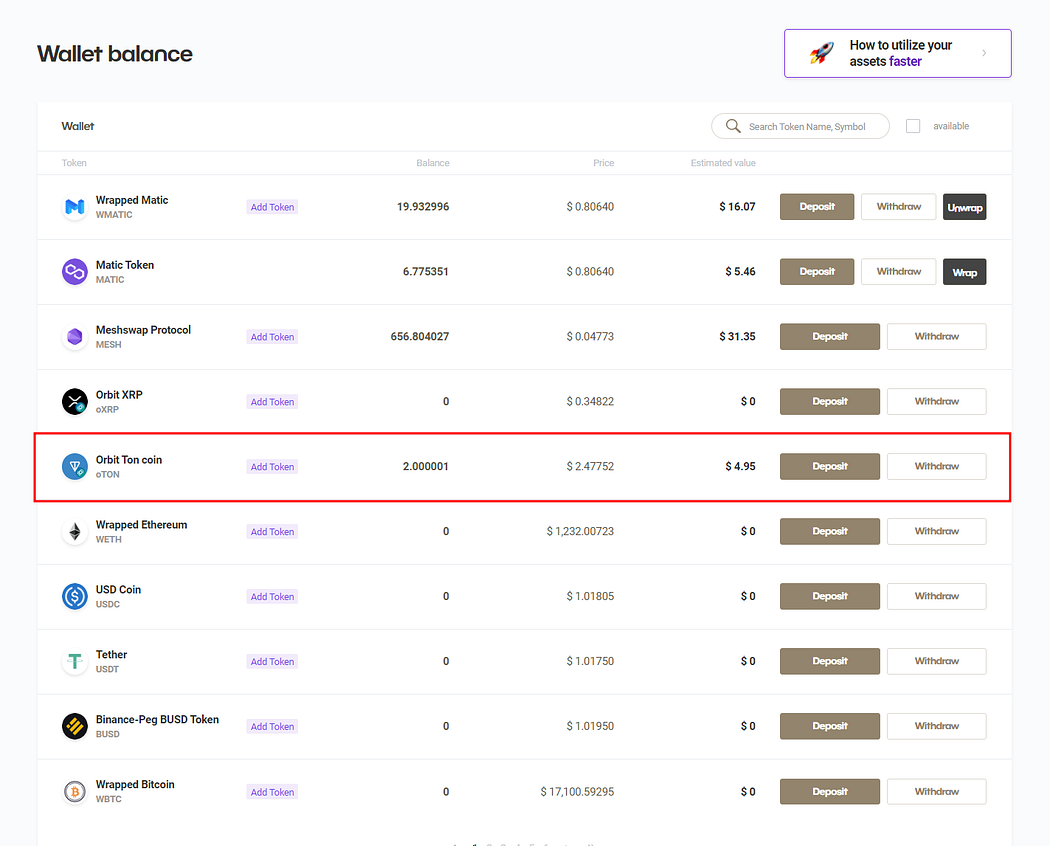
Task: Withdraw Orbit XRP
Action: [937, 402]
